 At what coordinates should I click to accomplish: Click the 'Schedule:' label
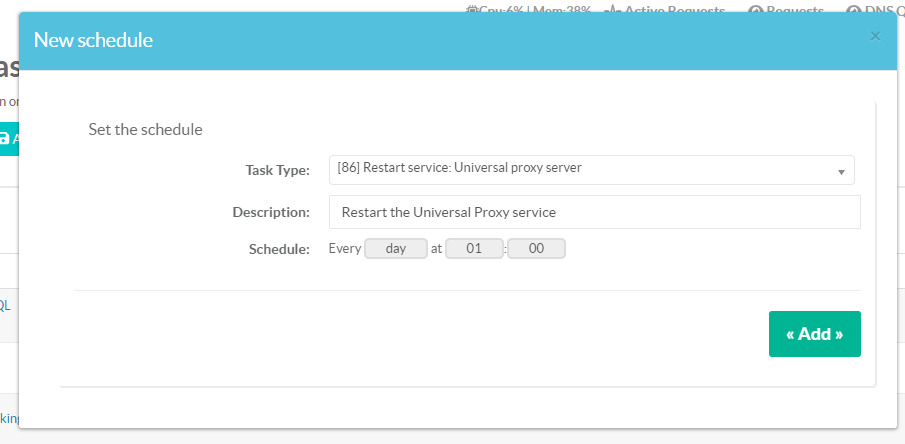point(278,250)
